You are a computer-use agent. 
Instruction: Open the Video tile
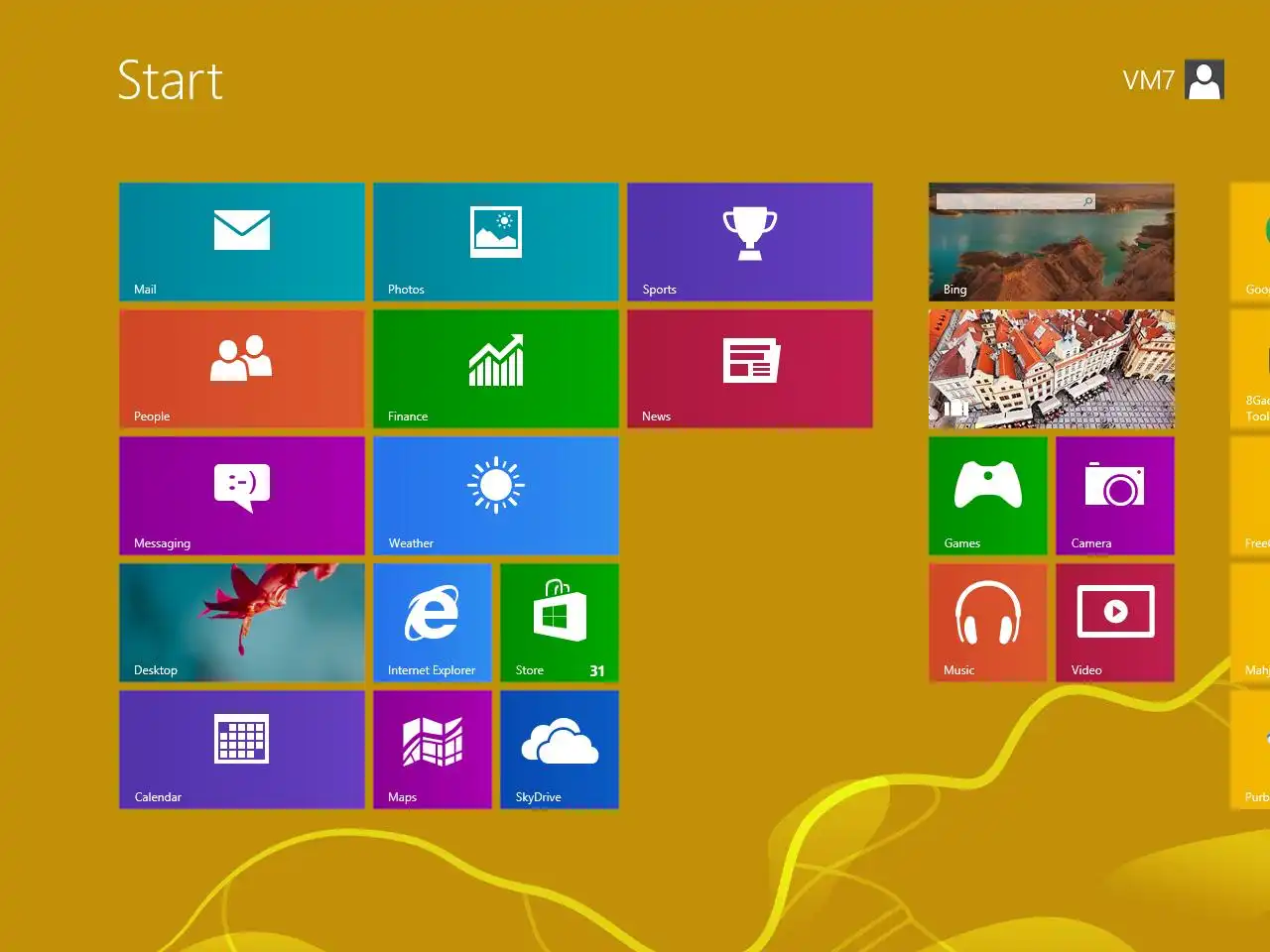pyautogui.click(x=1115, y=623)
